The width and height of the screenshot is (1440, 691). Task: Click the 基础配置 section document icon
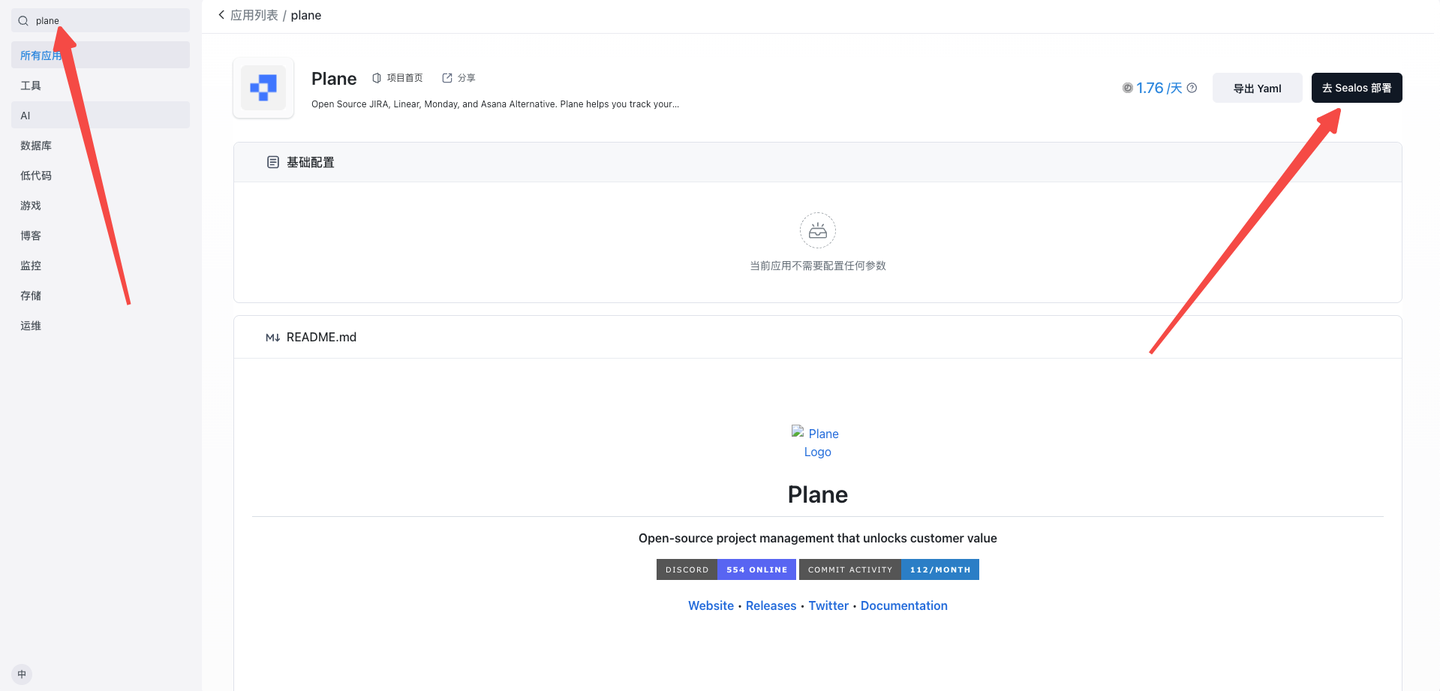273,162
